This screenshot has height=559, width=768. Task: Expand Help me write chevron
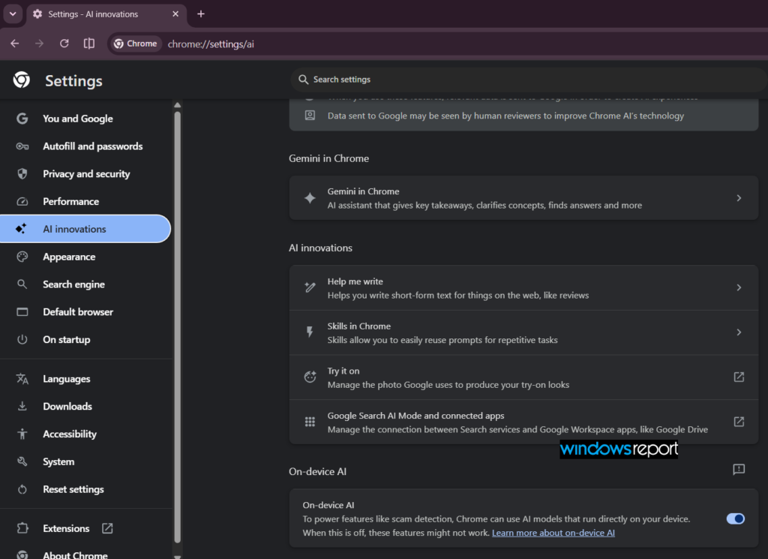(739, 288)
